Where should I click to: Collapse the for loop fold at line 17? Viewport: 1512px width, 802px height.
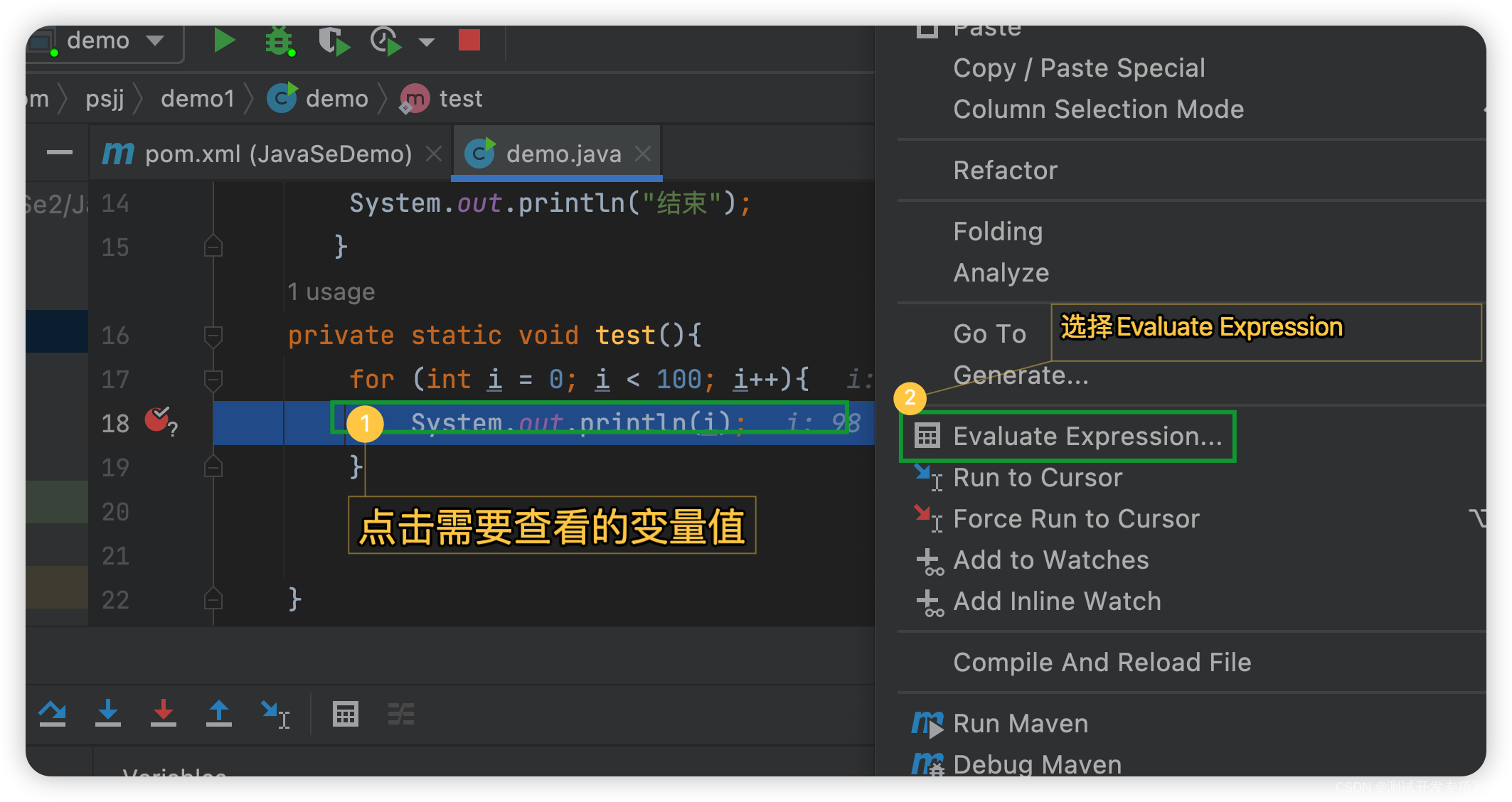tap(213, 380)
